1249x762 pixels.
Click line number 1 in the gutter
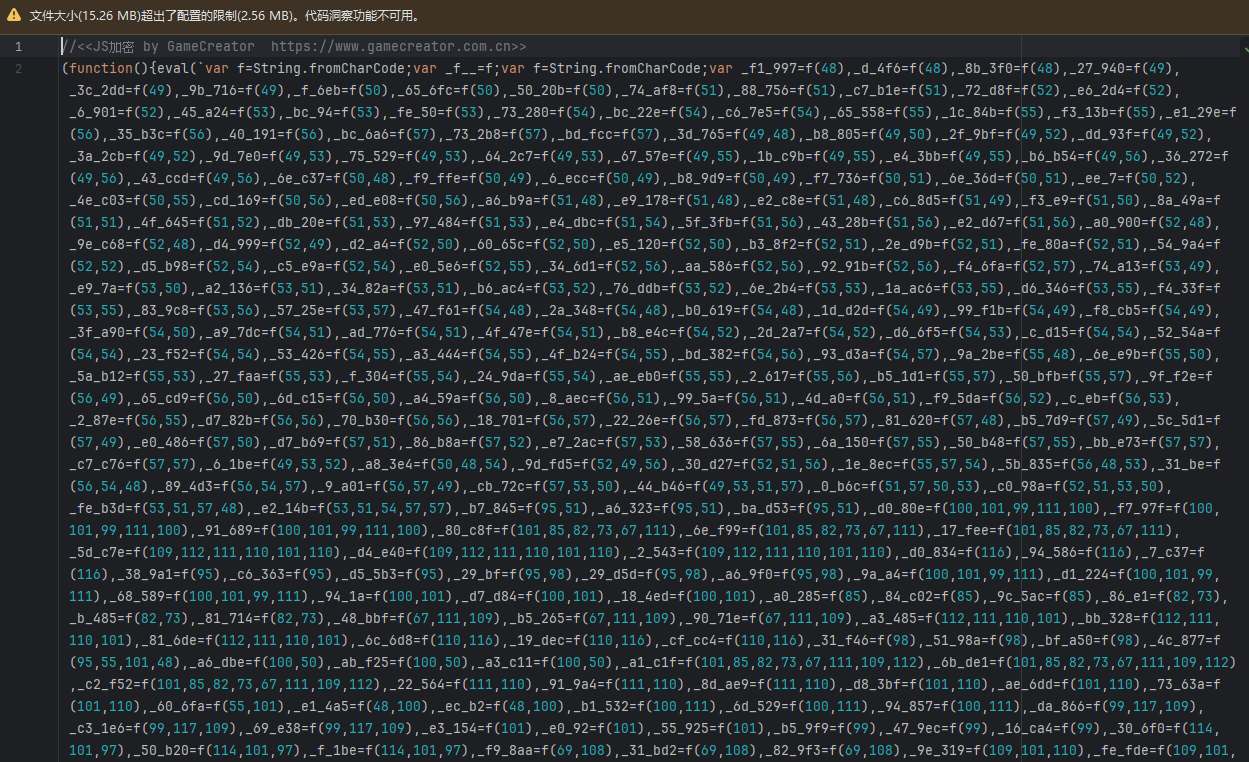tap(18, 47)
